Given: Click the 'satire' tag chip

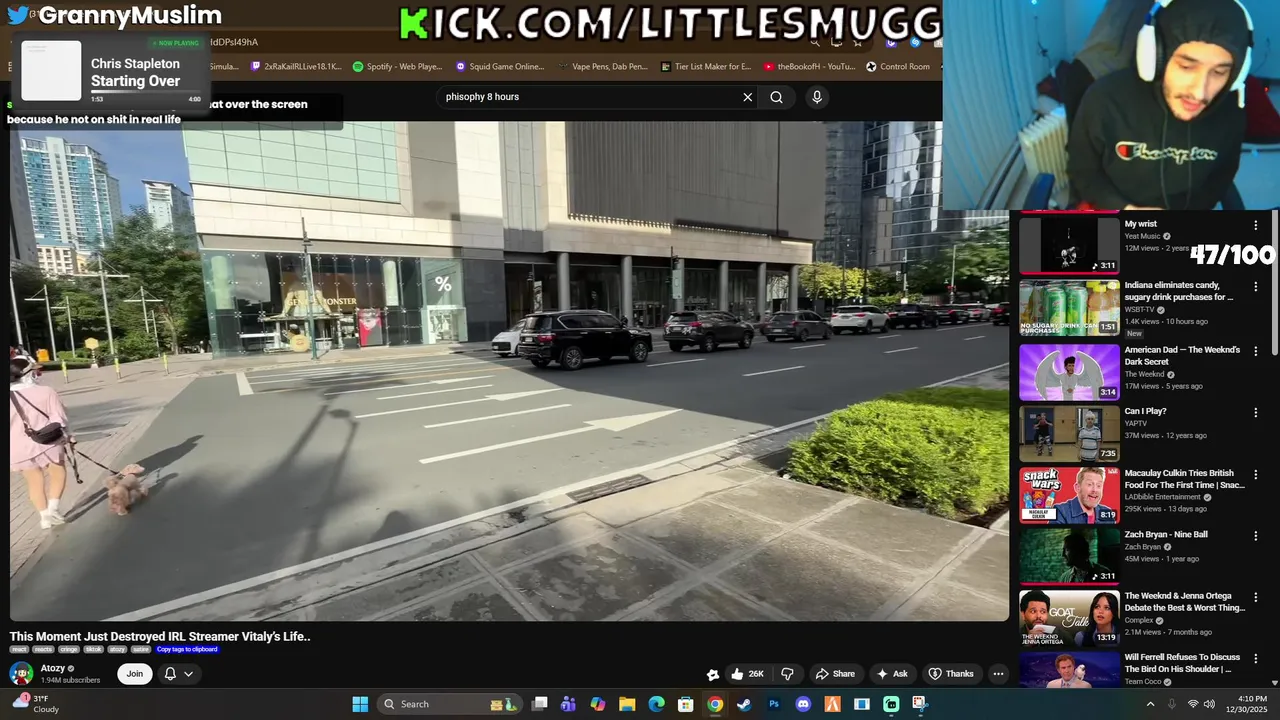Looking at the screenshot, I should [141, 649].
